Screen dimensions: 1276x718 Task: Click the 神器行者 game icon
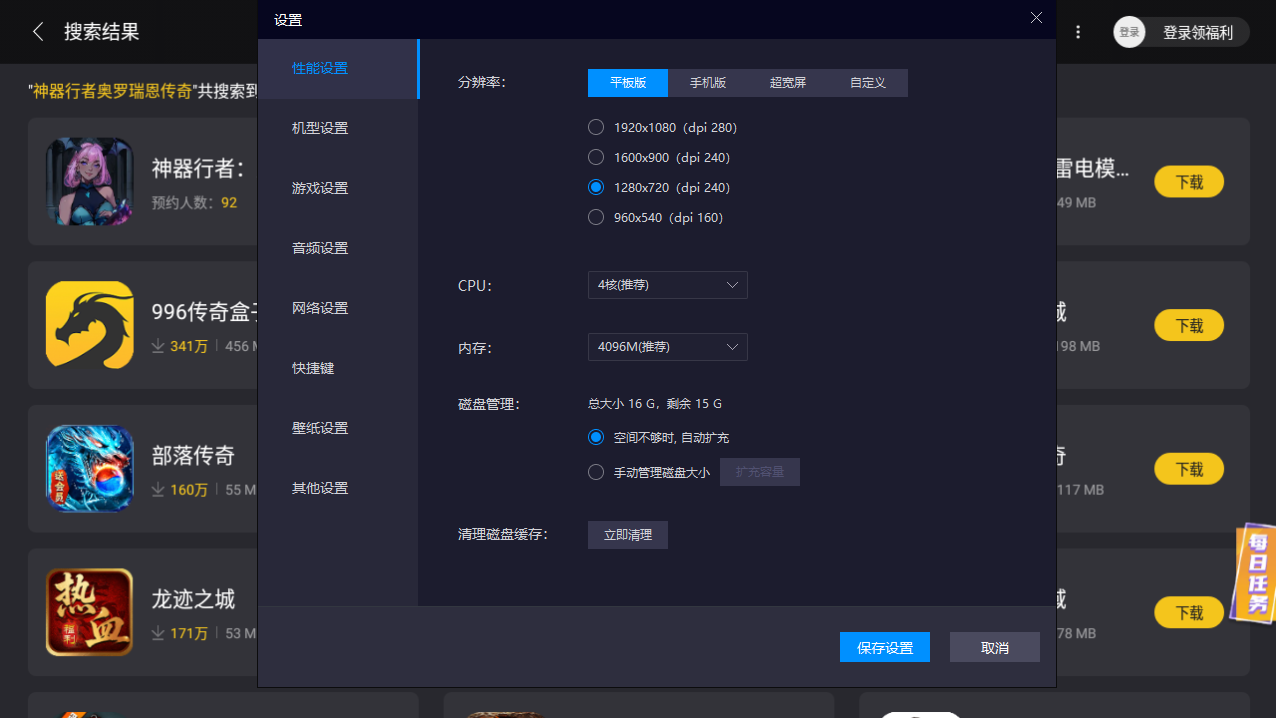coord(89,181)
